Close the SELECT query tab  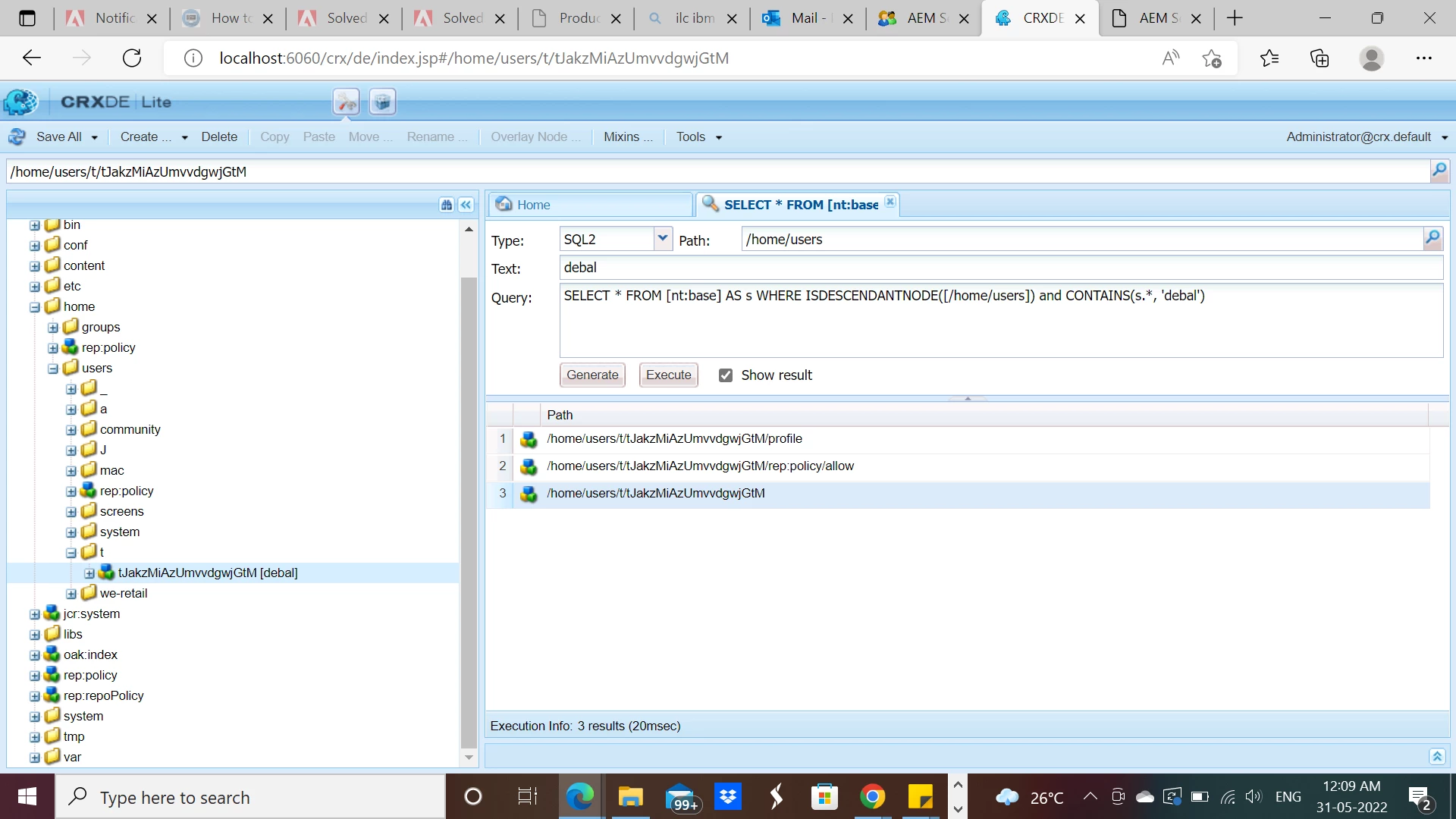tap(890, 202)
